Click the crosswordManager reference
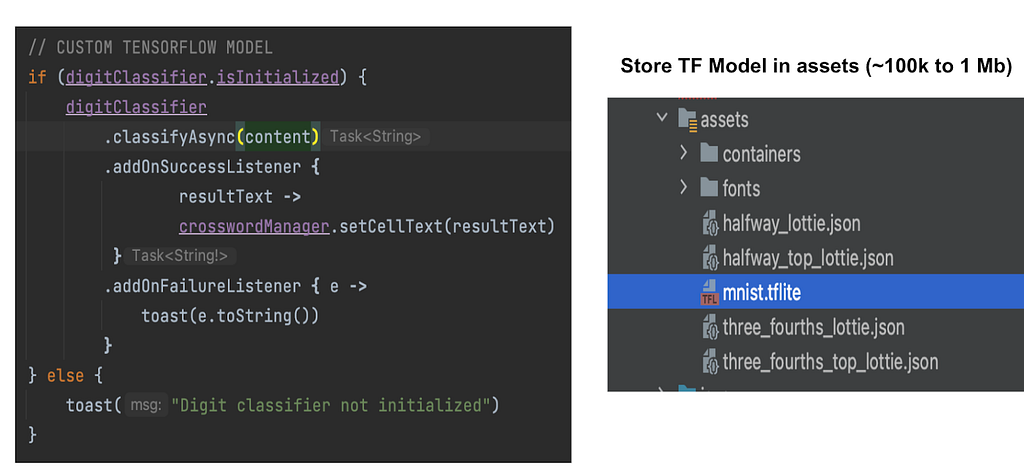 pos(253,227)
